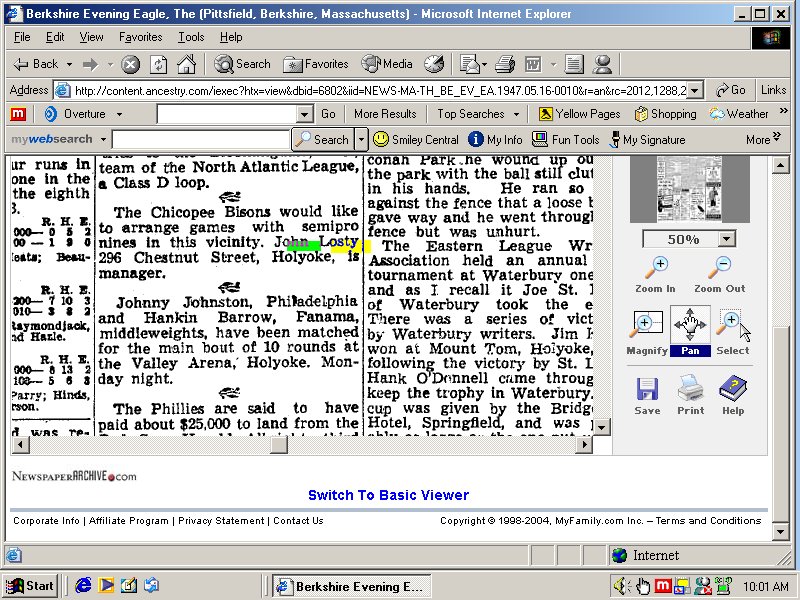Open My Info toolbar item

[x=495, y=139]
